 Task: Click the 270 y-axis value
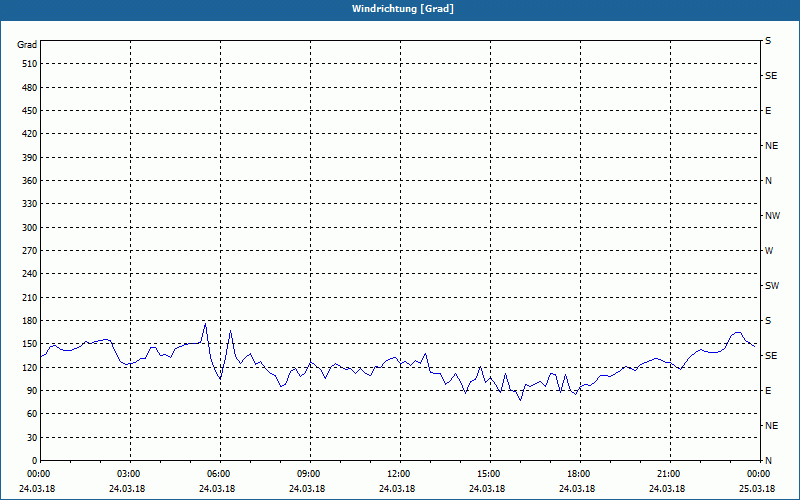point(30,251)
